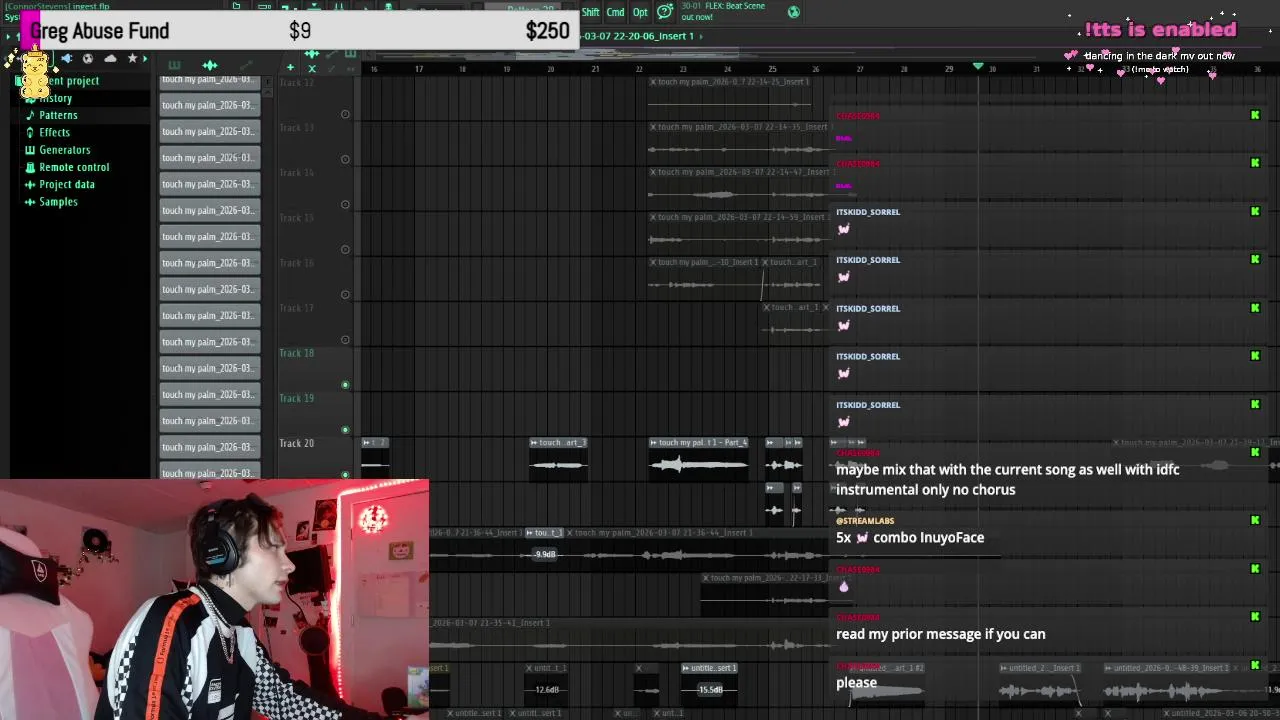This screenshot has width=1280, height=720.
Task: Toggle mute on Track 15
Action: click(x=345, y=249)
